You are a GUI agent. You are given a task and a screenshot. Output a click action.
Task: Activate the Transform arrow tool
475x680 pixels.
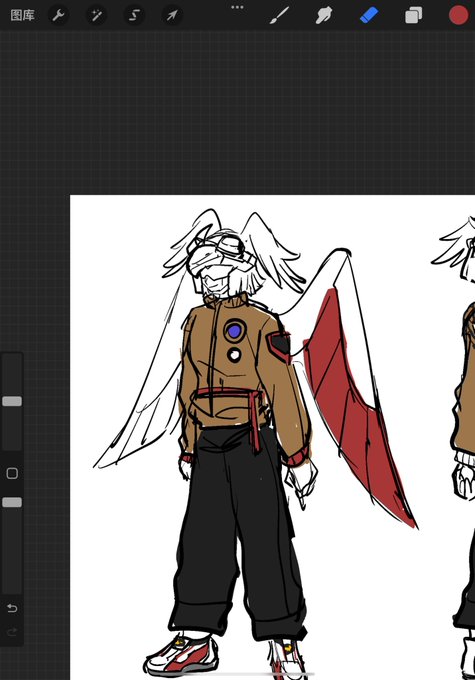point(172,16)
